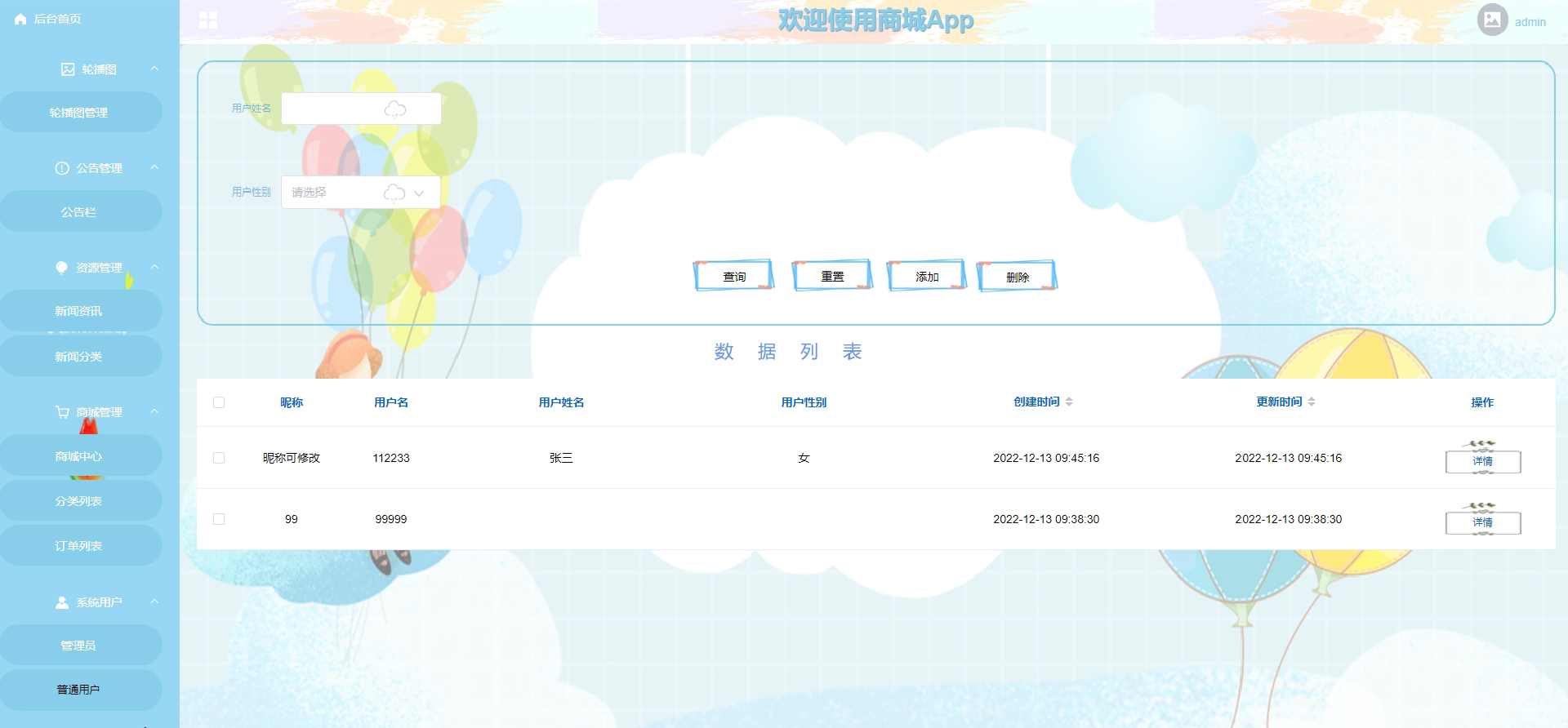Screen dimensions: 1568x728
Task: Click the bulb icon next to 资源管理
Action: click(62, 268)
